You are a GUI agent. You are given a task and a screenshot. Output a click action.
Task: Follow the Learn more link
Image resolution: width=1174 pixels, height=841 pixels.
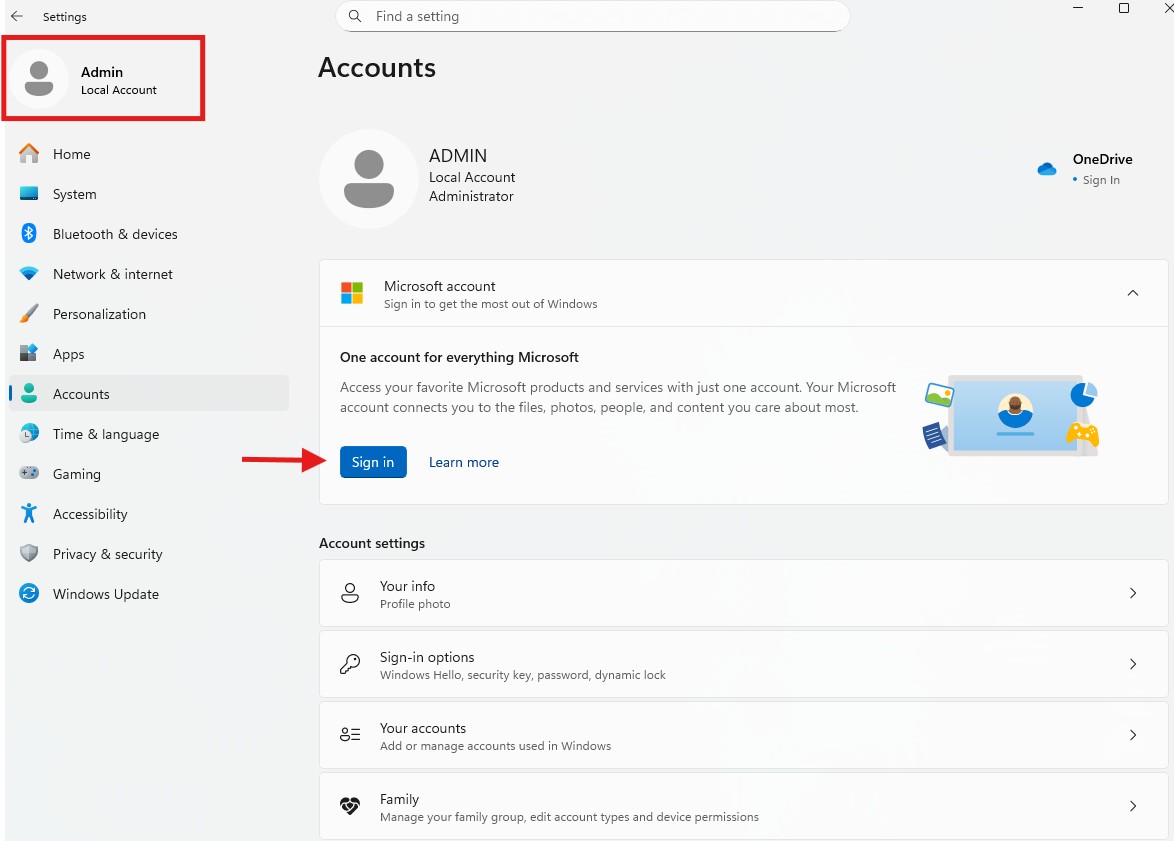(464, 462)
